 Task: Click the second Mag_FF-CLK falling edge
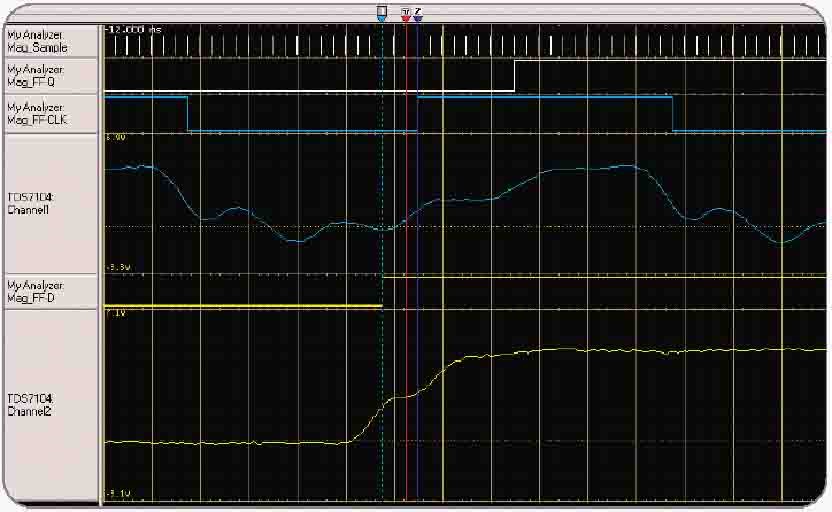click(672, 114)
